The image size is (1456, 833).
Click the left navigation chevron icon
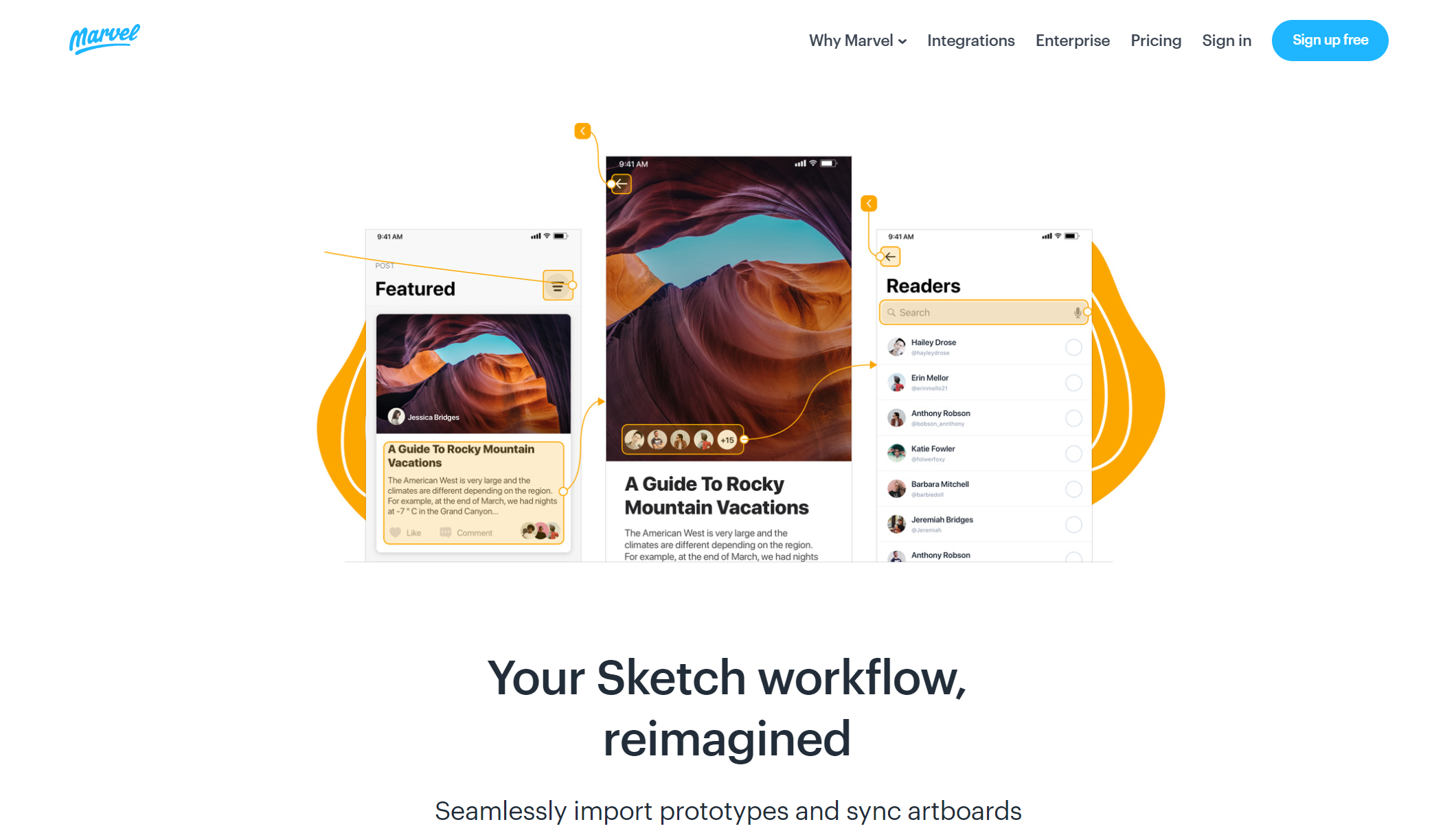[x=583, y=131]
